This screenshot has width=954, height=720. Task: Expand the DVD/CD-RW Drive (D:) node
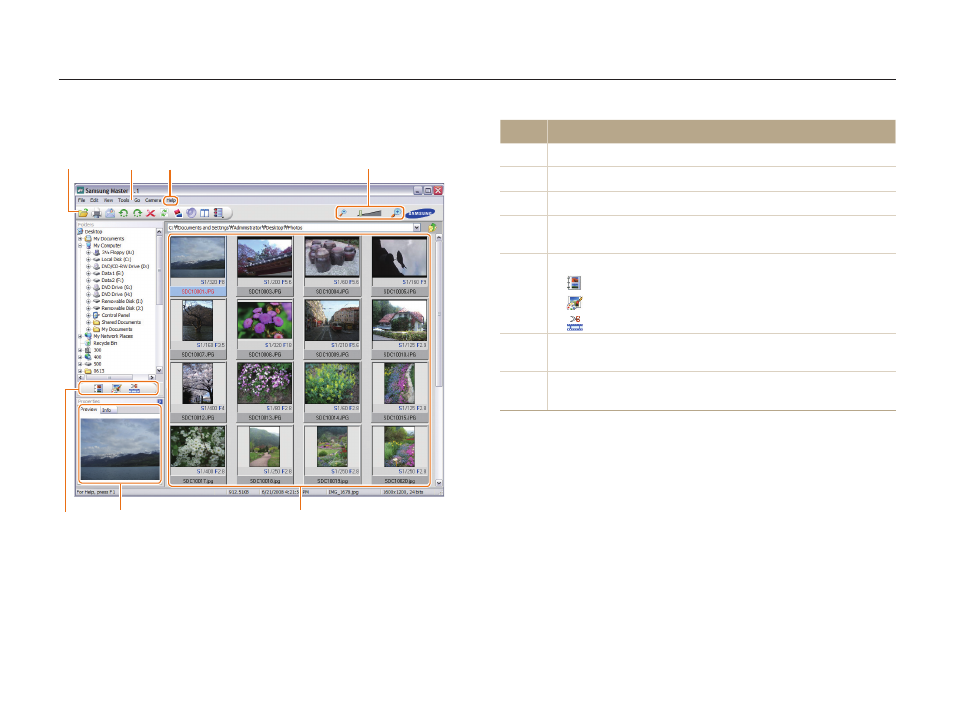[x=88, y=267]
